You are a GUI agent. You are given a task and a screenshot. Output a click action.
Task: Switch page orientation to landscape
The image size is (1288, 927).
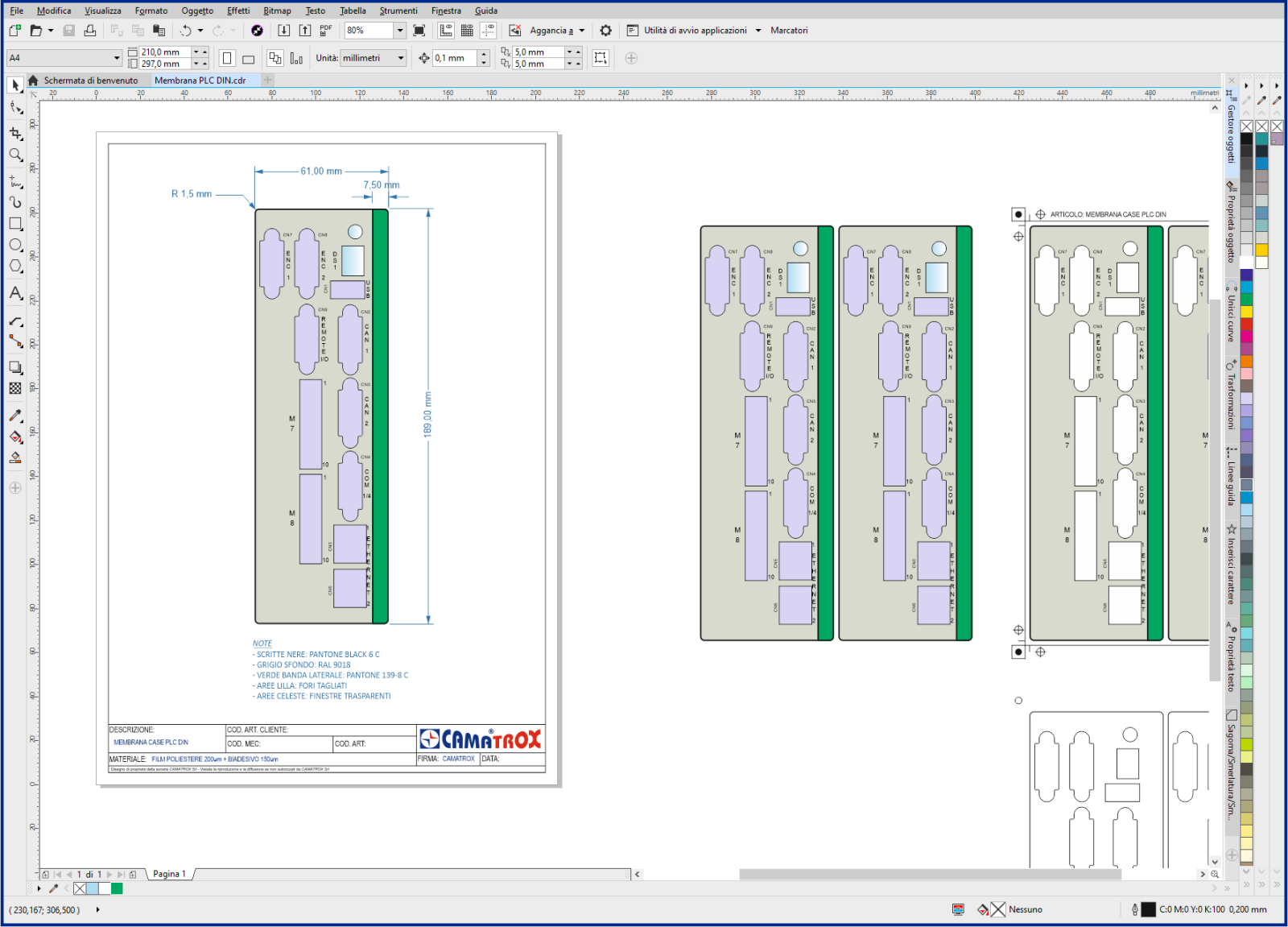click(249, 59)
